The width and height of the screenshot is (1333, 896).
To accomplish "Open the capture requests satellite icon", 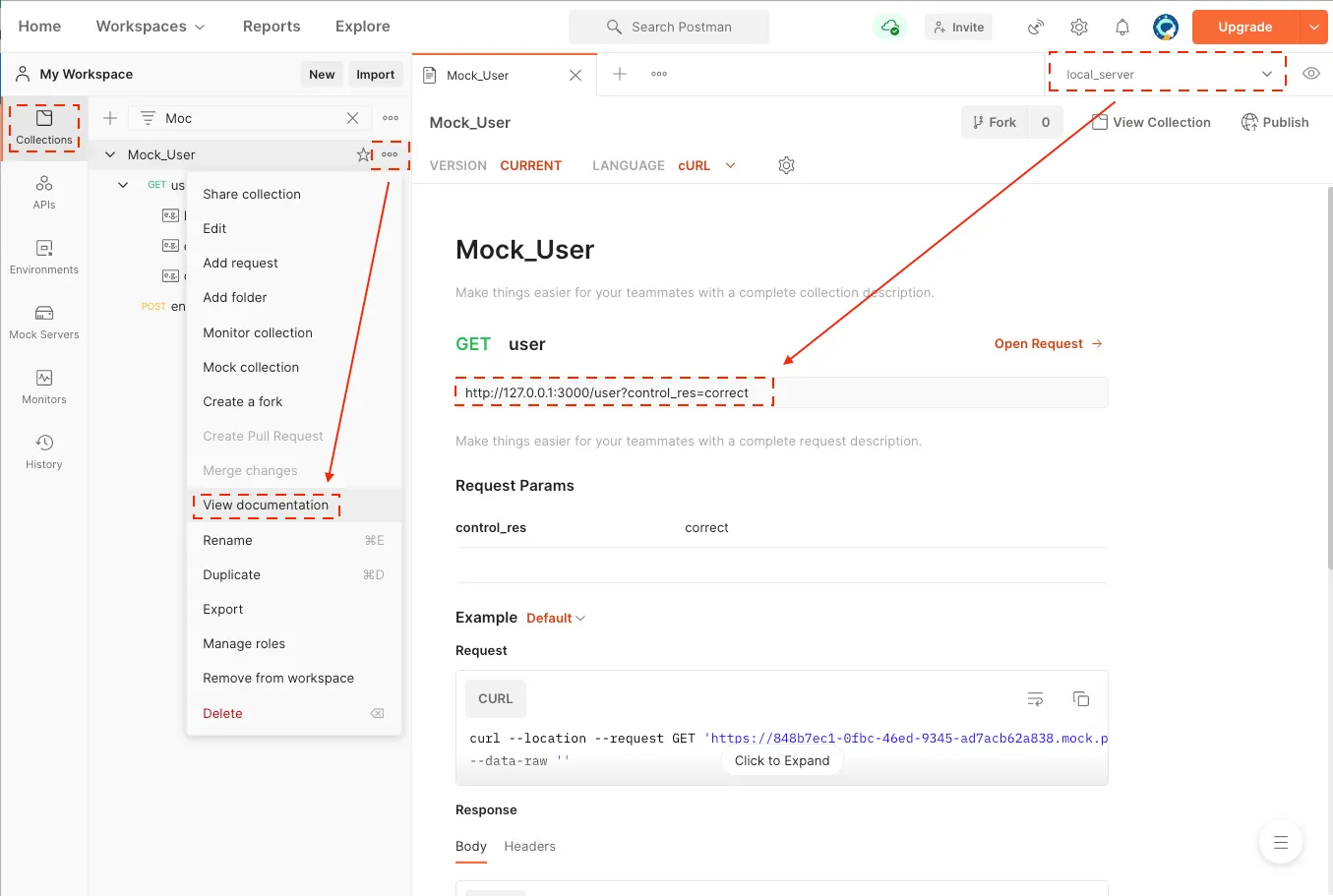I will 1036,27.
